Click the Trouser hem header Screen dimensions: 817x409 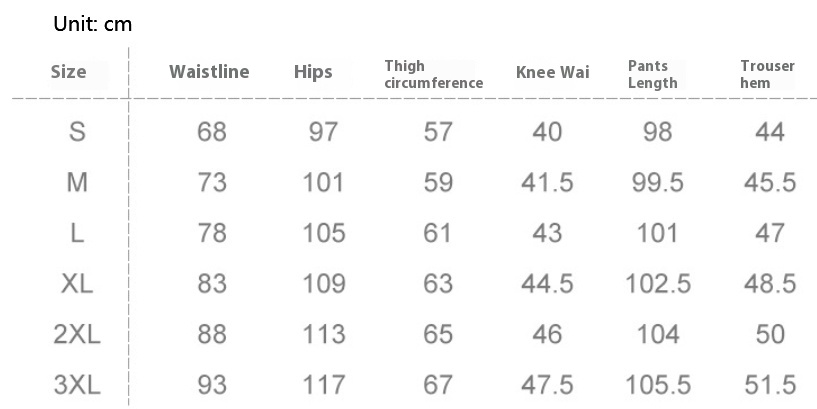pyautogui.click(x=768, y=75)
